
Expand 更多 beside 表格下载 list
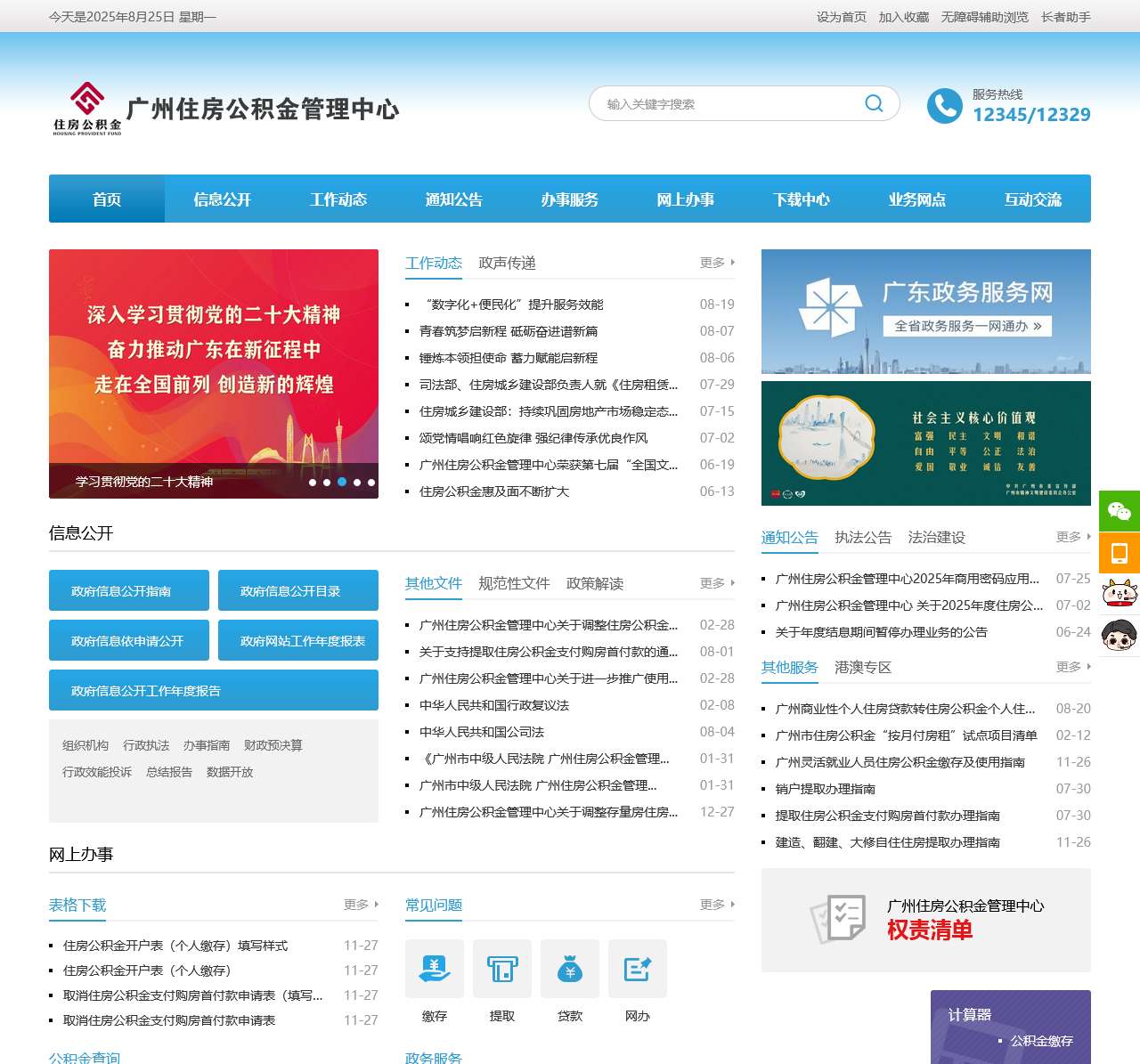[x=360, y=905]
